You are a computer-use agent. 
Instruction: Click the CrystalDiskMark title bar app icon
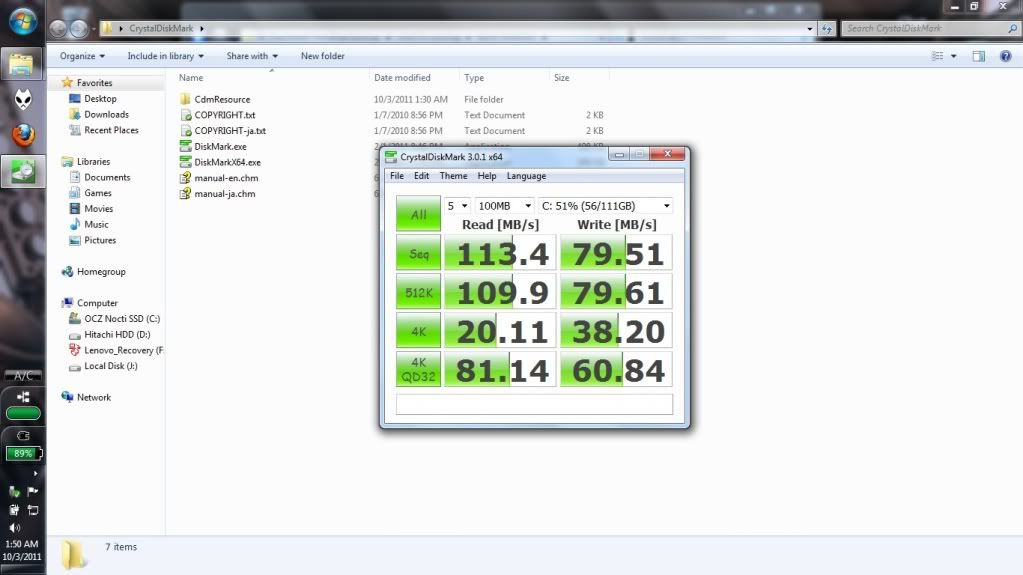point(391,157)
